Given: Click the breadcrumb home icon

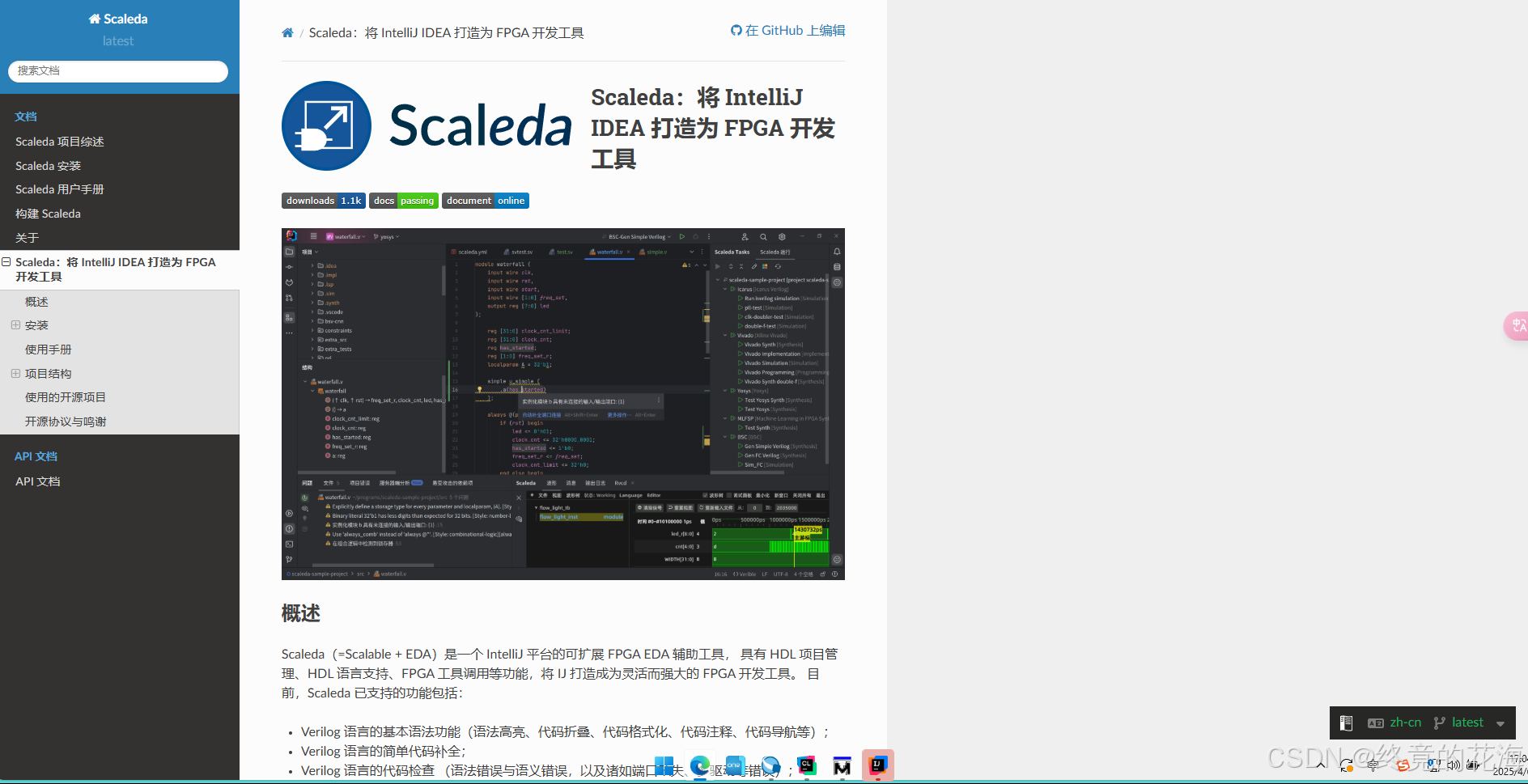Looking at the screenshot, I should click(x=287, y=33).
